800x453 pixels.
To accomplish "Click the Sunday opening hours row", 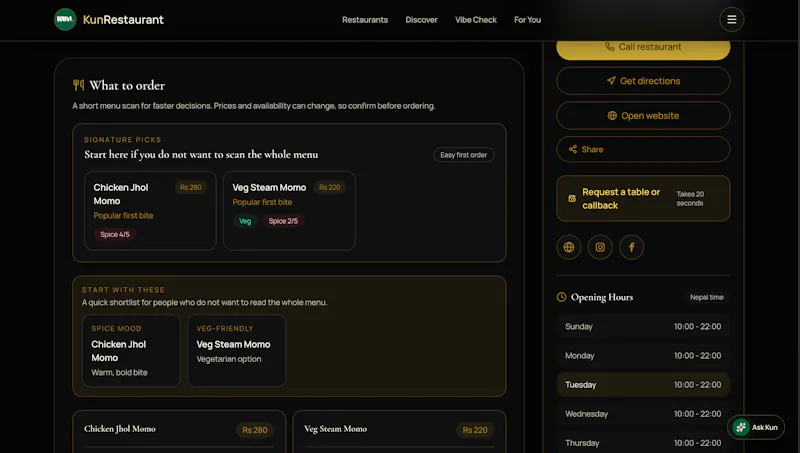I will click(x=643, y=326).
